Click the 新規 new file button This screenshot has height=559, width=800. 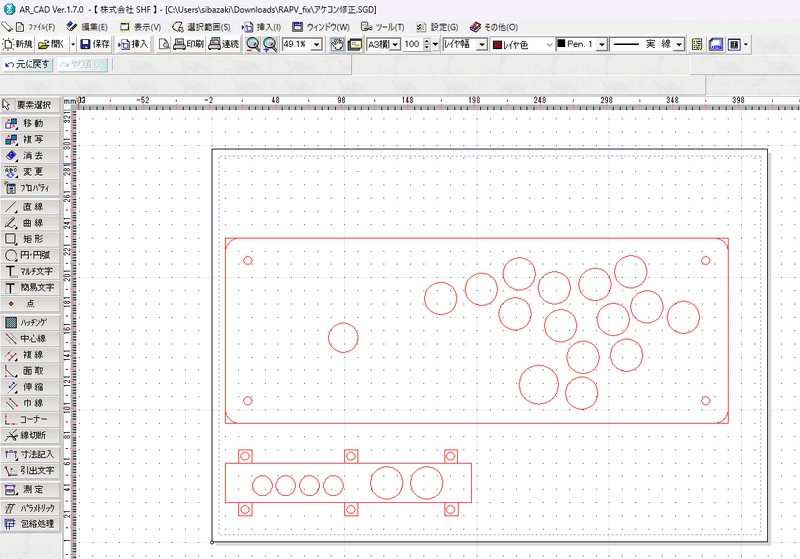click(17, 44)
